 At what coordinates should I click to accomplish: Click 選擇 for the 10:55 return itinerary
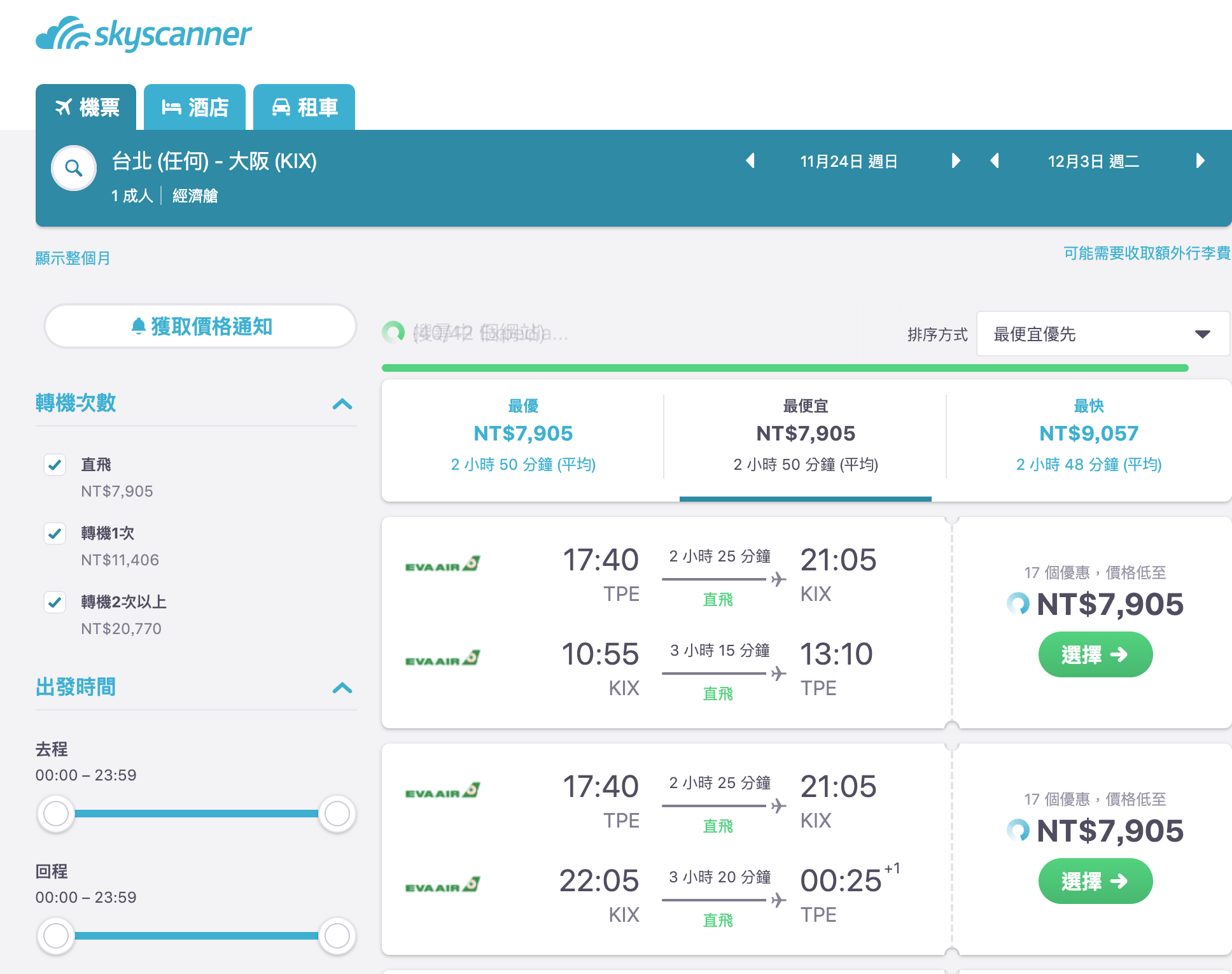1095,654
